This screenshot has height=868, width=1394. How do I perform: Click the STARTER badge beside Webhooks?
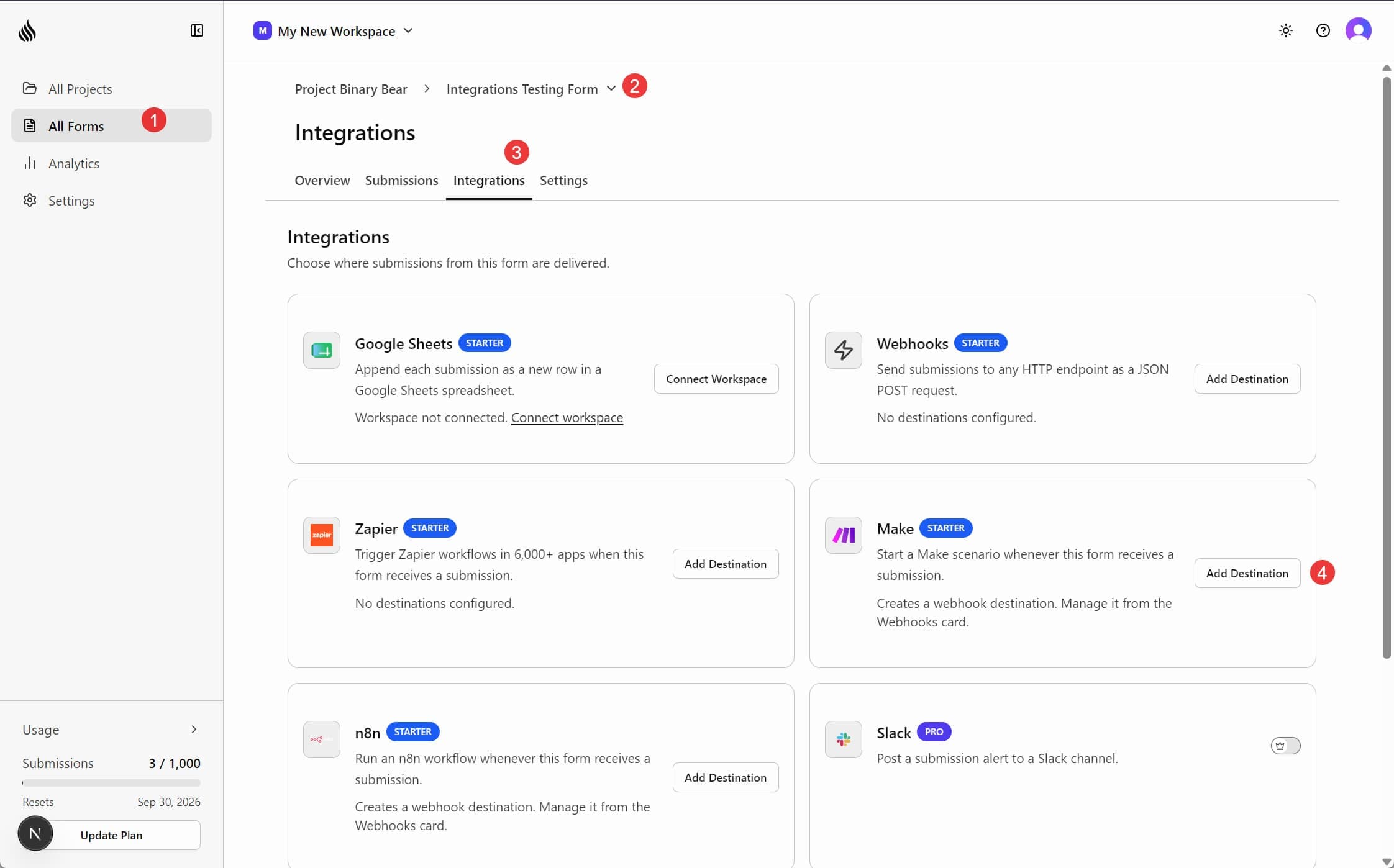[980, 343]
